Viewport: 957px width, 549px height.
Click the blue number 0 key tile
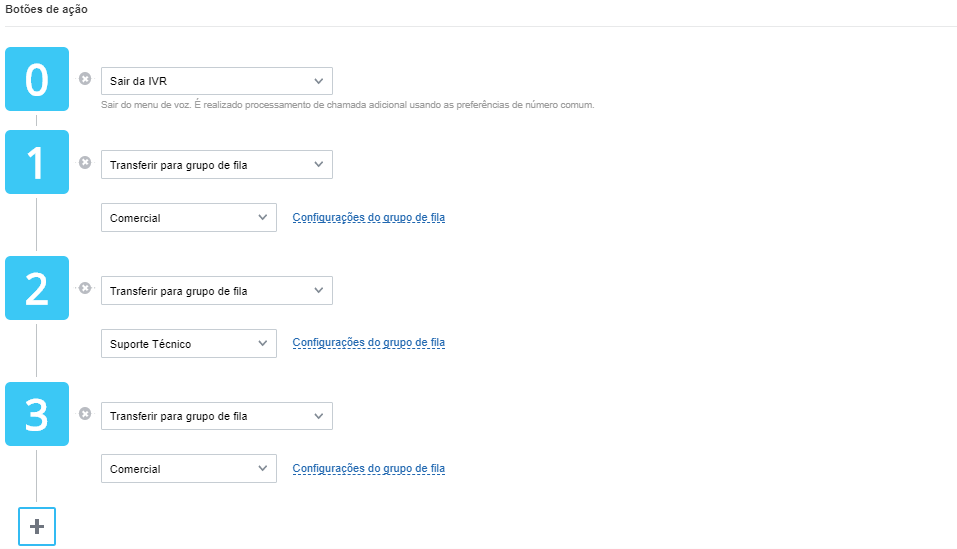click(x=37, y=79)
